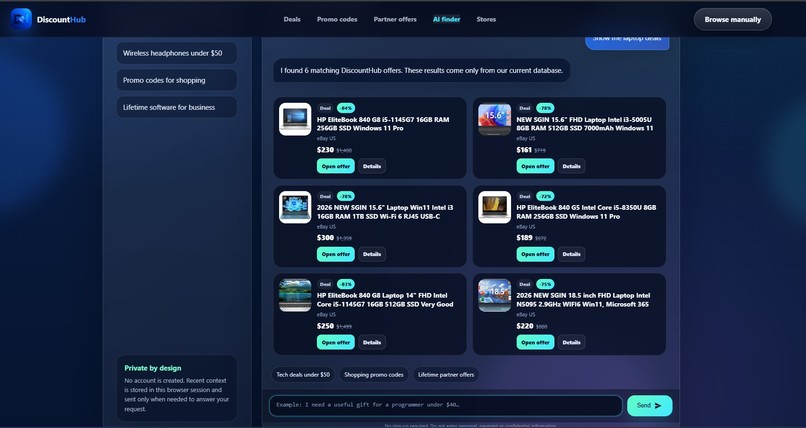The width and height of the screenshot is (806, 428).
Task: Click the Browse manually button
Action: pyautogui.click(x=732, y=20)
